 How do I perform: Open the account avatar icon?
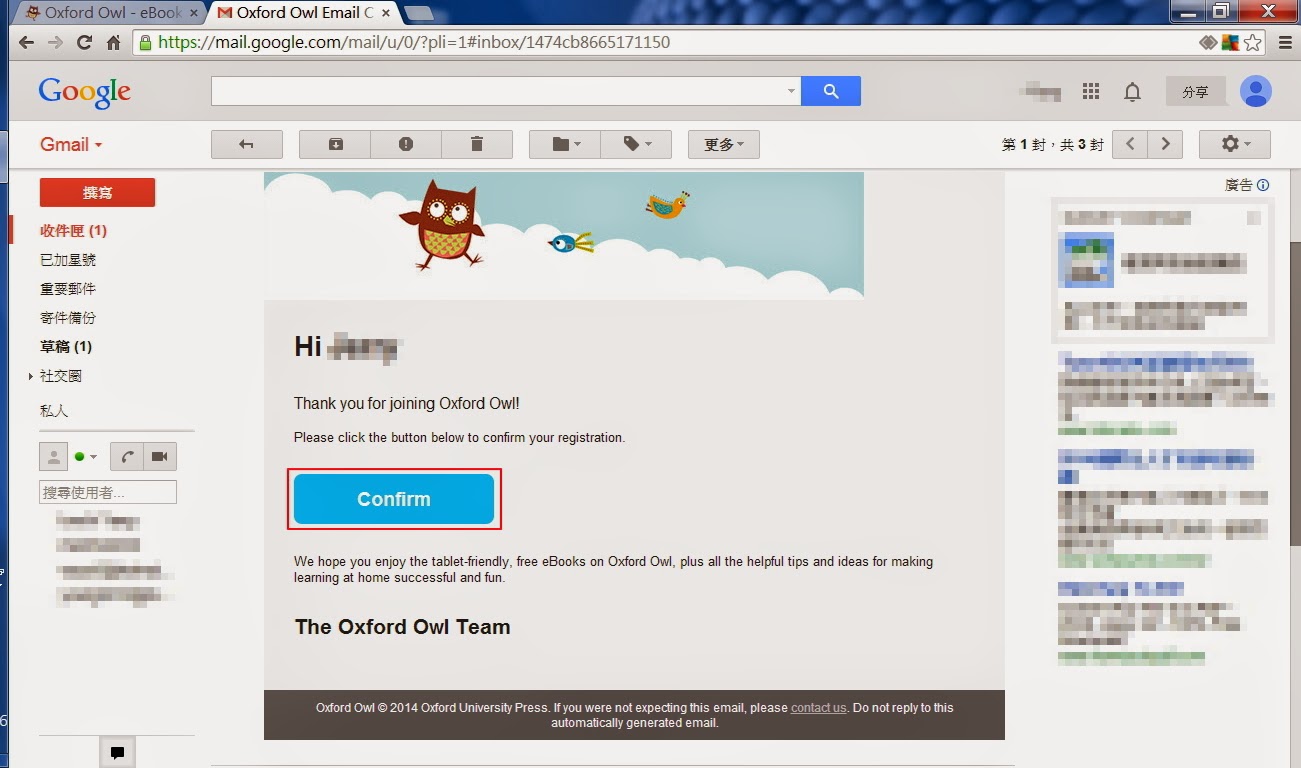click(x=1255, y=91)
